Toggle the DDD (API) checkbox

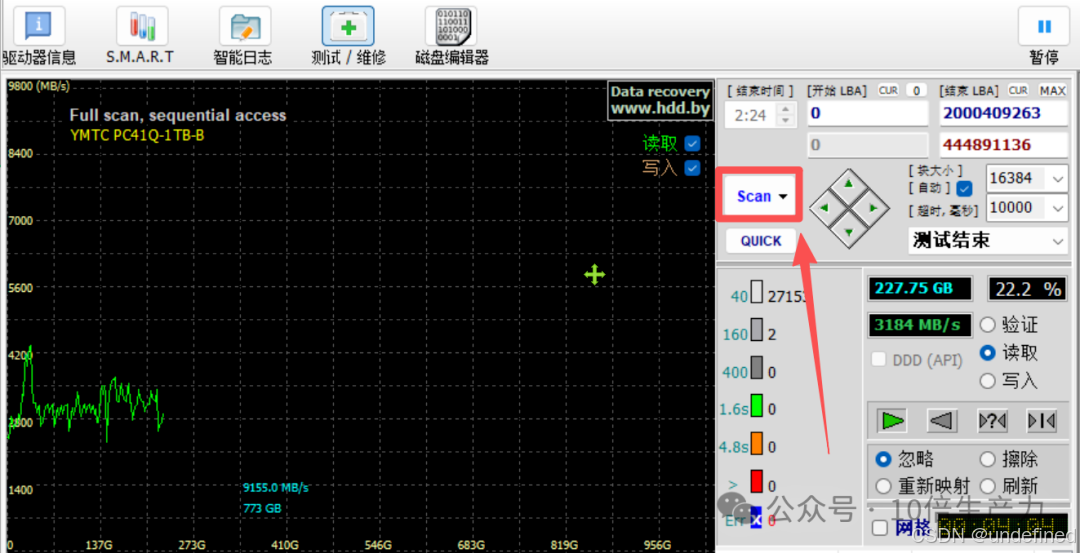coord(879,359)
